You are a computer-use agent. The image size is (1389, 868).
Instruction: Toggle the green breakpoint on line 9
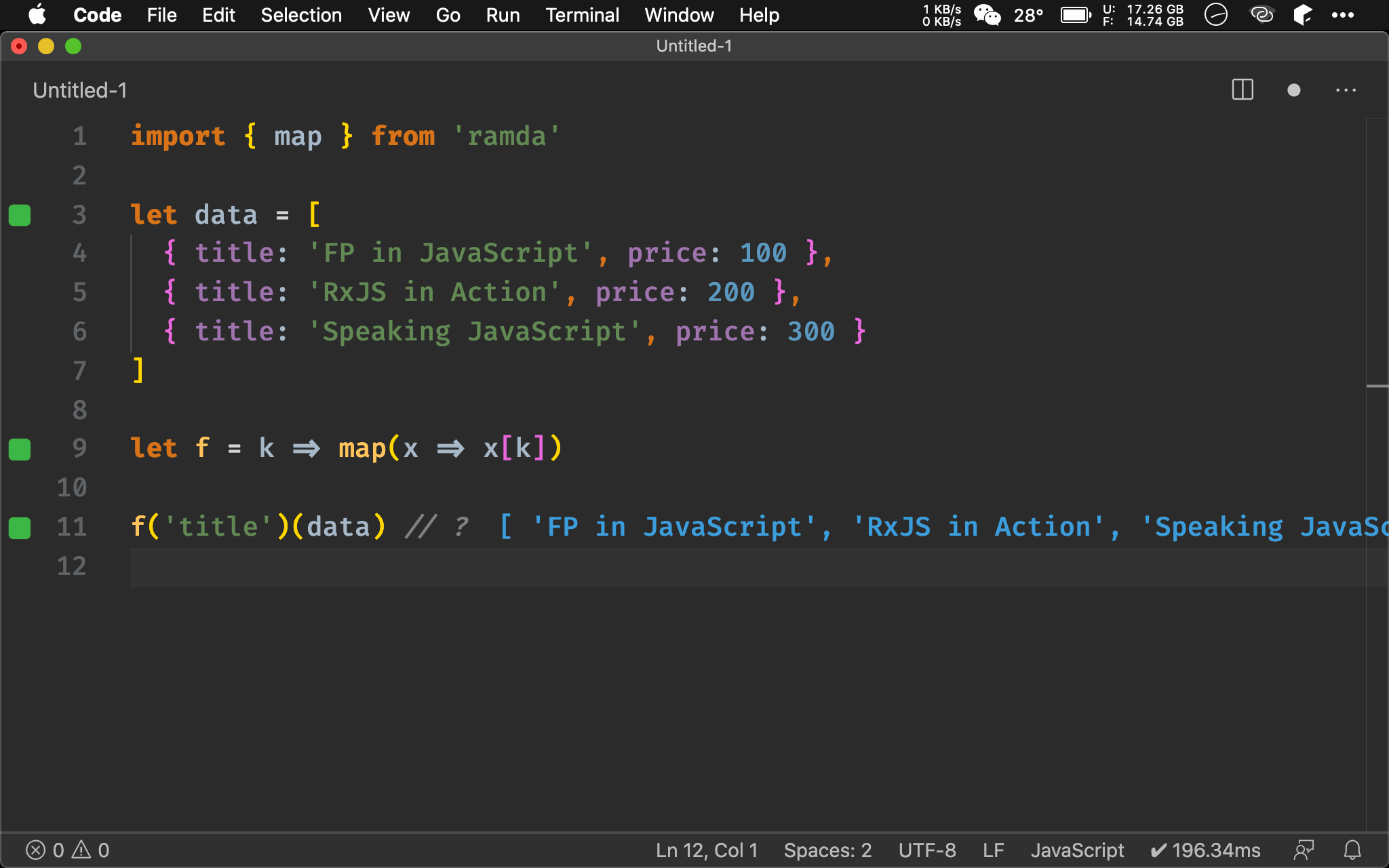pos(22,448)
